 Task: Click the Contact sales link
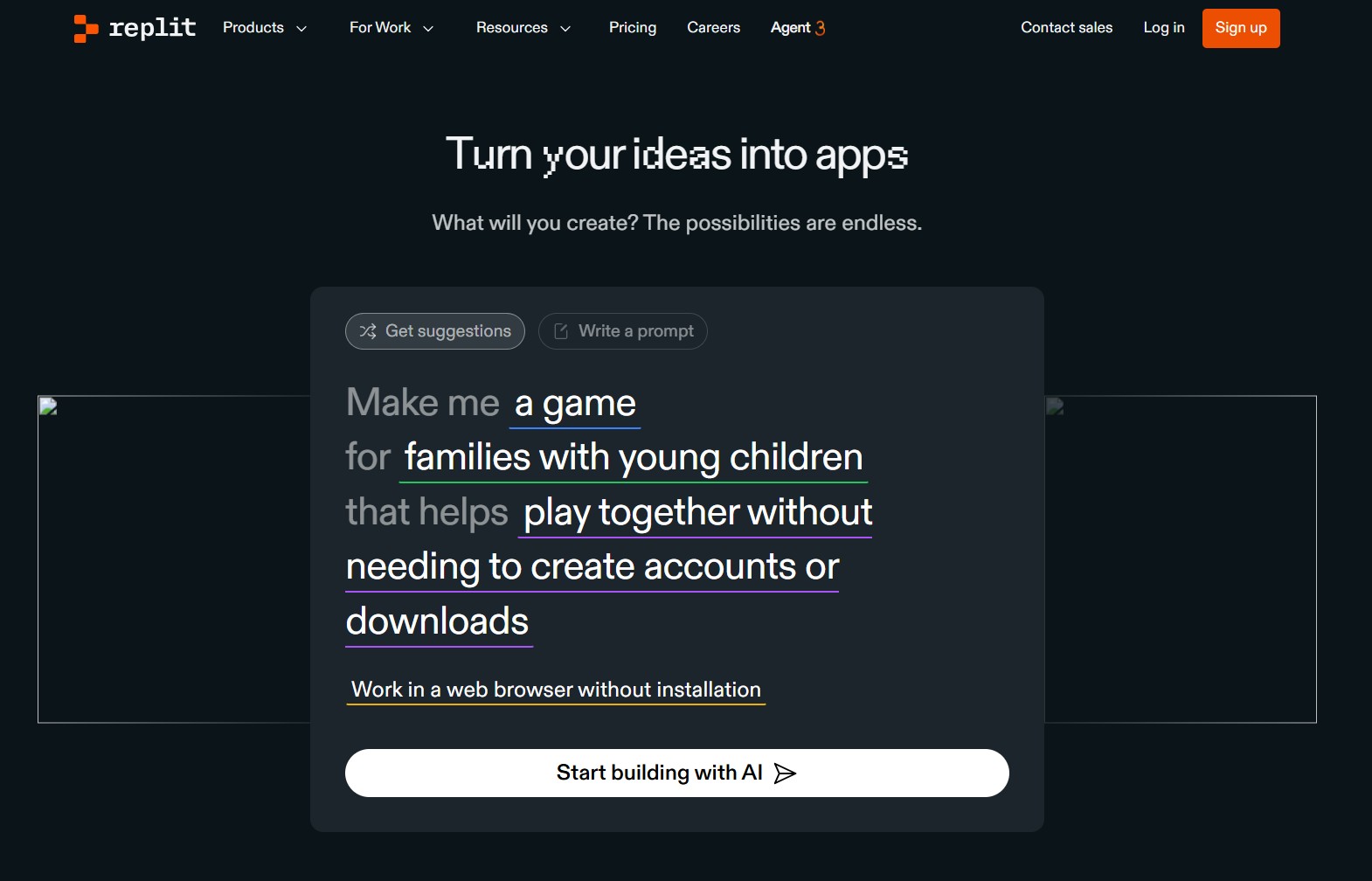1066,28
